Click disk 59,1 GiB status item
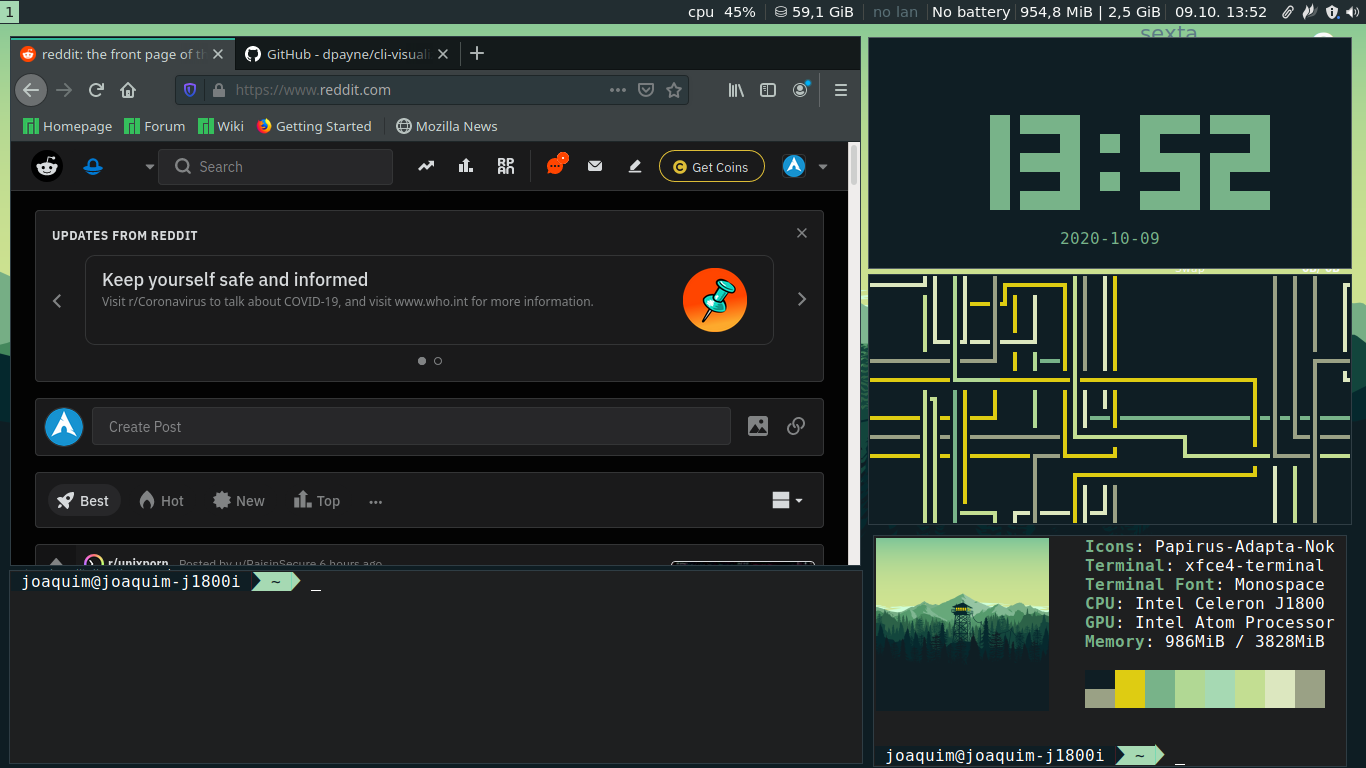 coord(814,12)
